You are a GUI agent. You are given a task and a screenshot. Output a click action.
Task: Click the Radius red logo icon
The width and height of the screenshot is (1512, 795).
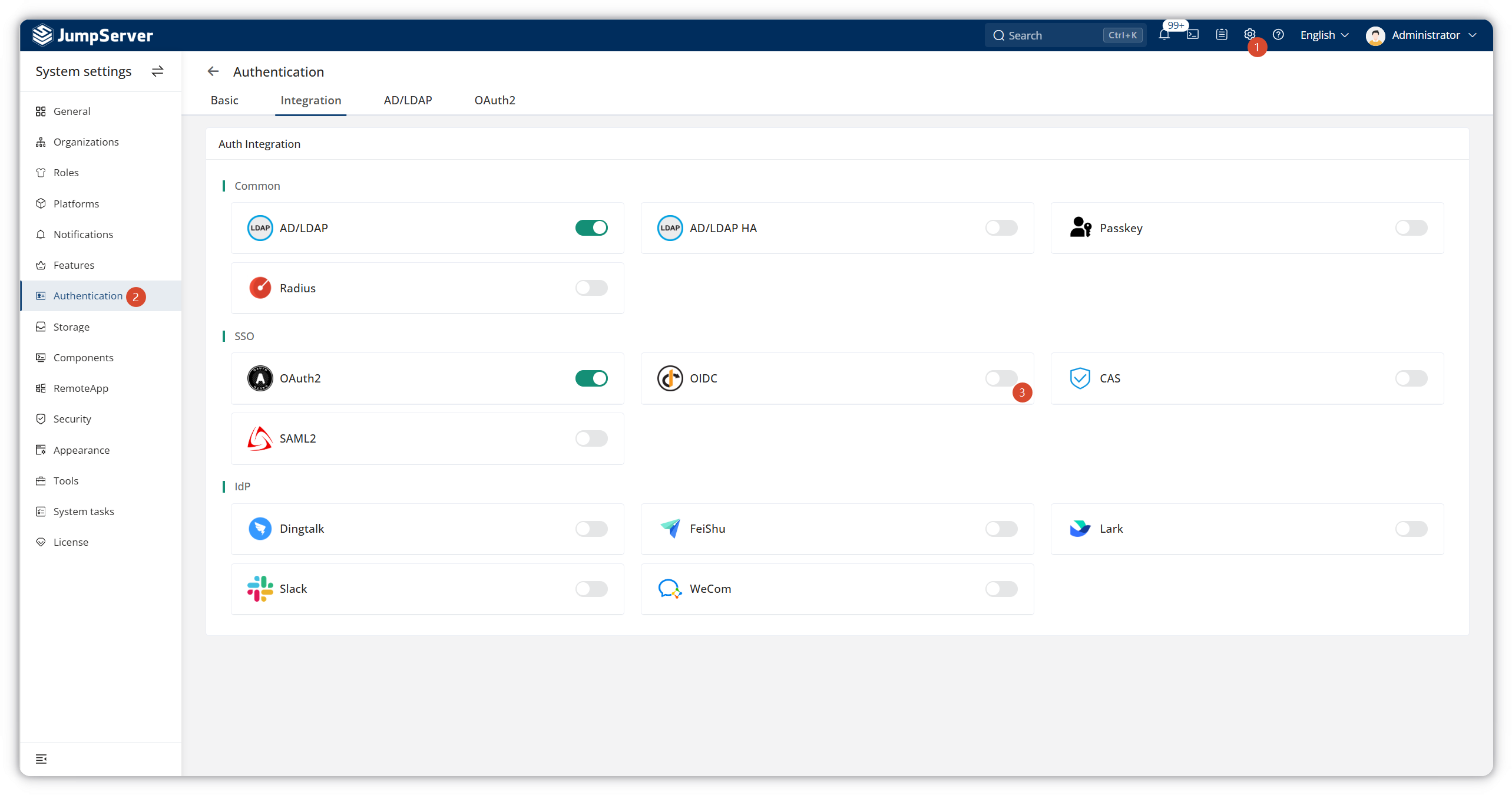[260, 288]
